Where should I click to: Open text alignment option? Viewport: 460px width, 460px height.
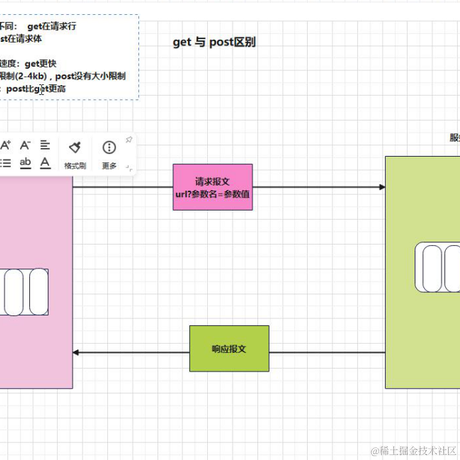(45, 145)
